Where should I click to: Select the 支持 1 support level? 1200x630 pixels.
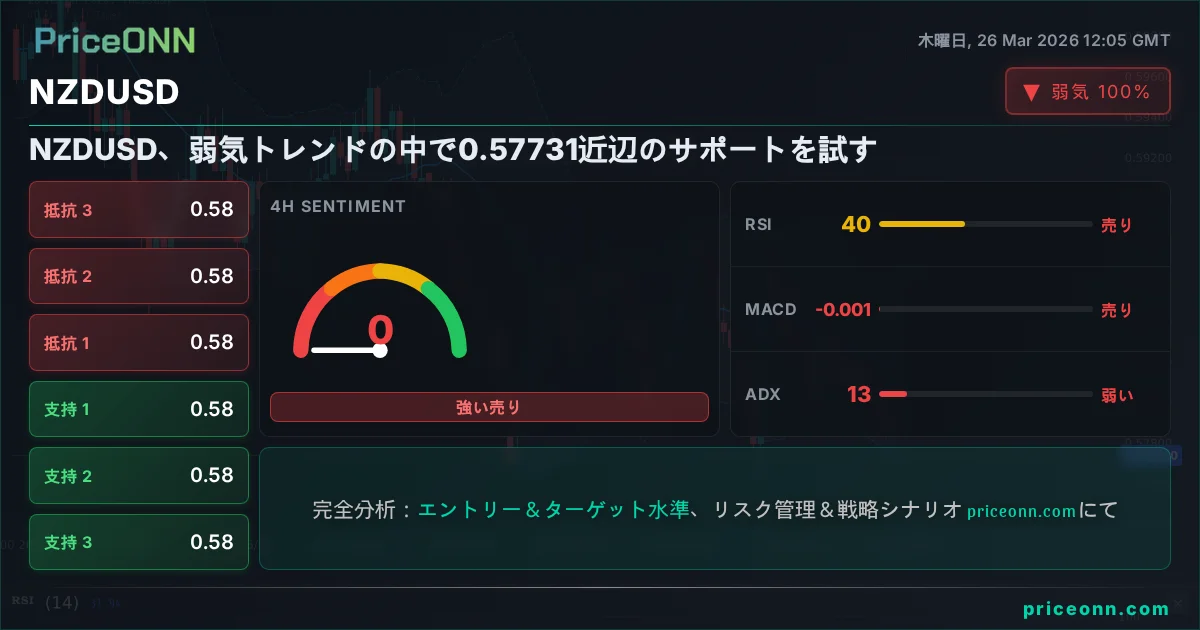[139, 409]
